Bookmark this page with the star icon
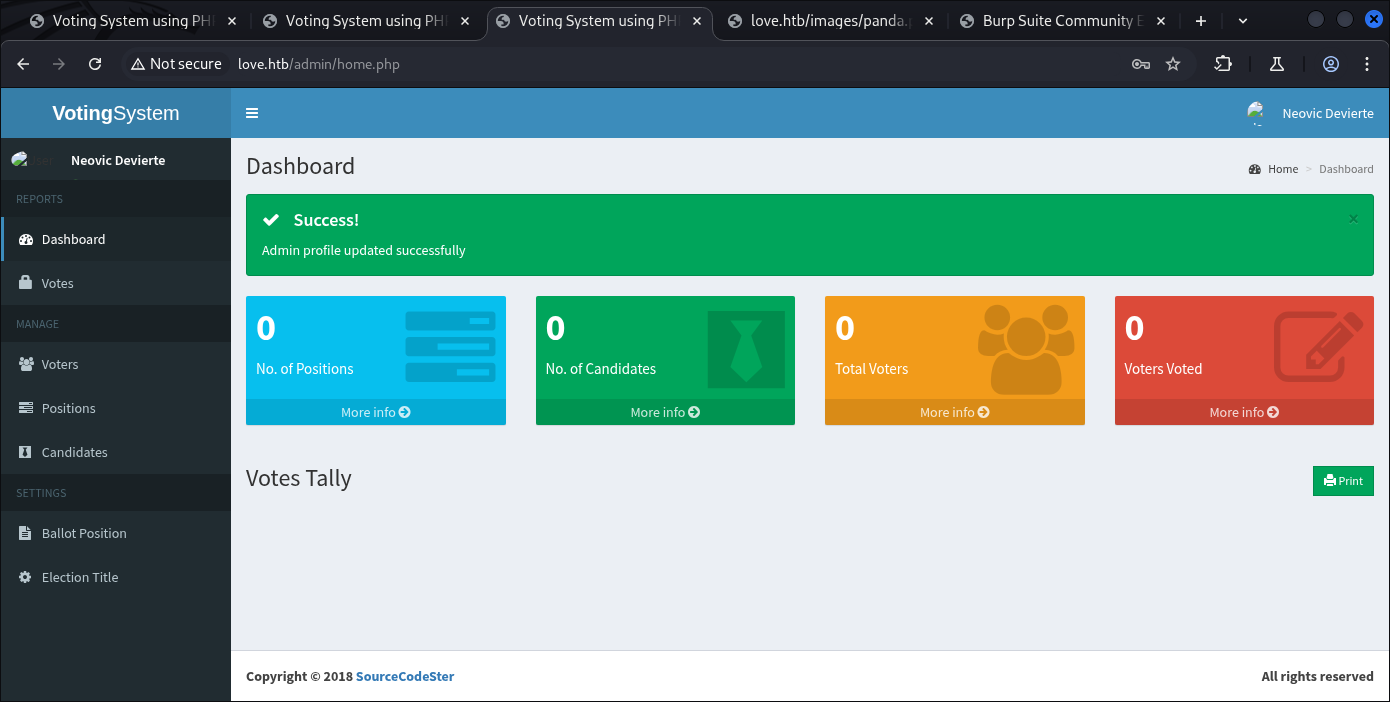Viewport: 1390px width, 702px height. 1173,64
